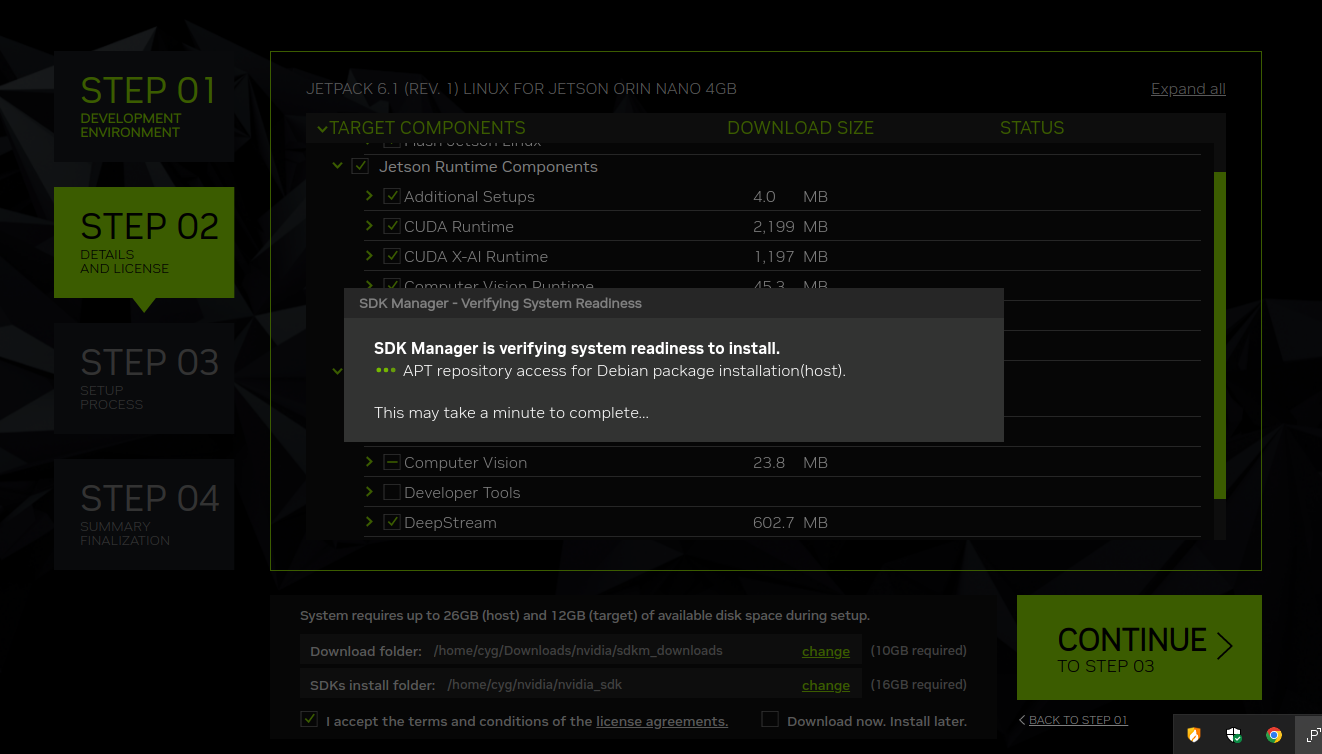The height and width of the screenshot is (754, 1322).
Task: Expand the Additional Setups entry
Action: click(x=369, y=196)
